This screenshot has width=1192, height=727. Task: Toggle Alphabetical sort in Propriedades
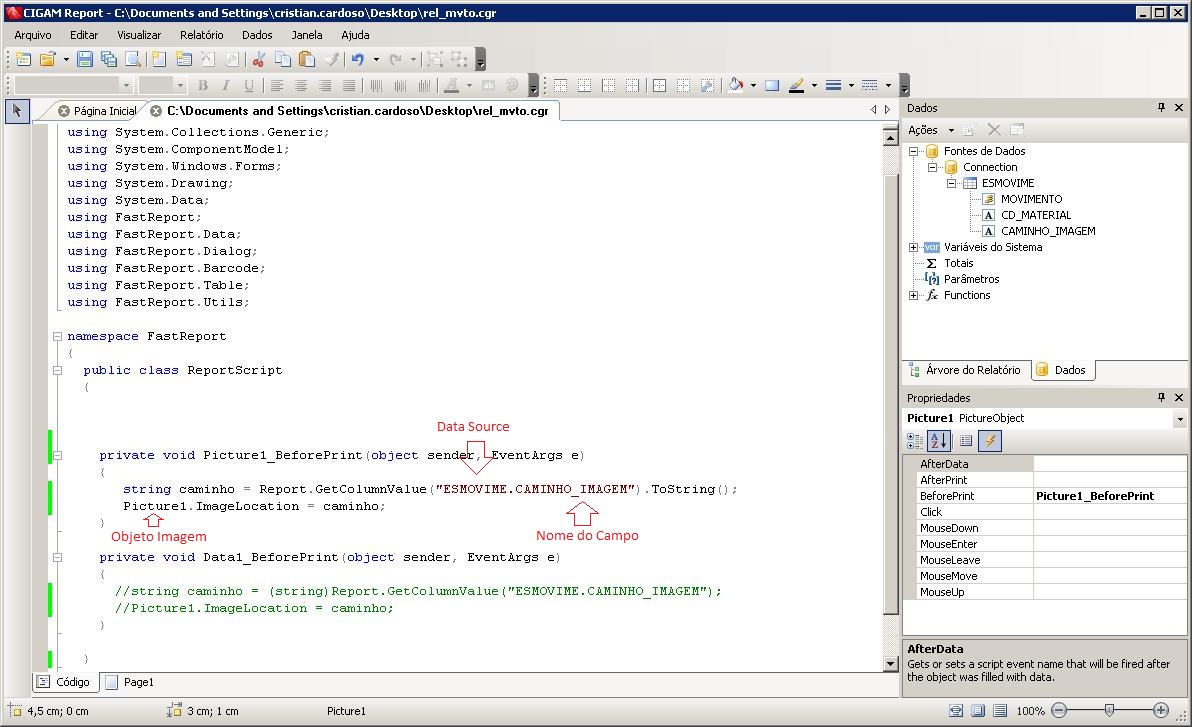[x=939, y=440]
